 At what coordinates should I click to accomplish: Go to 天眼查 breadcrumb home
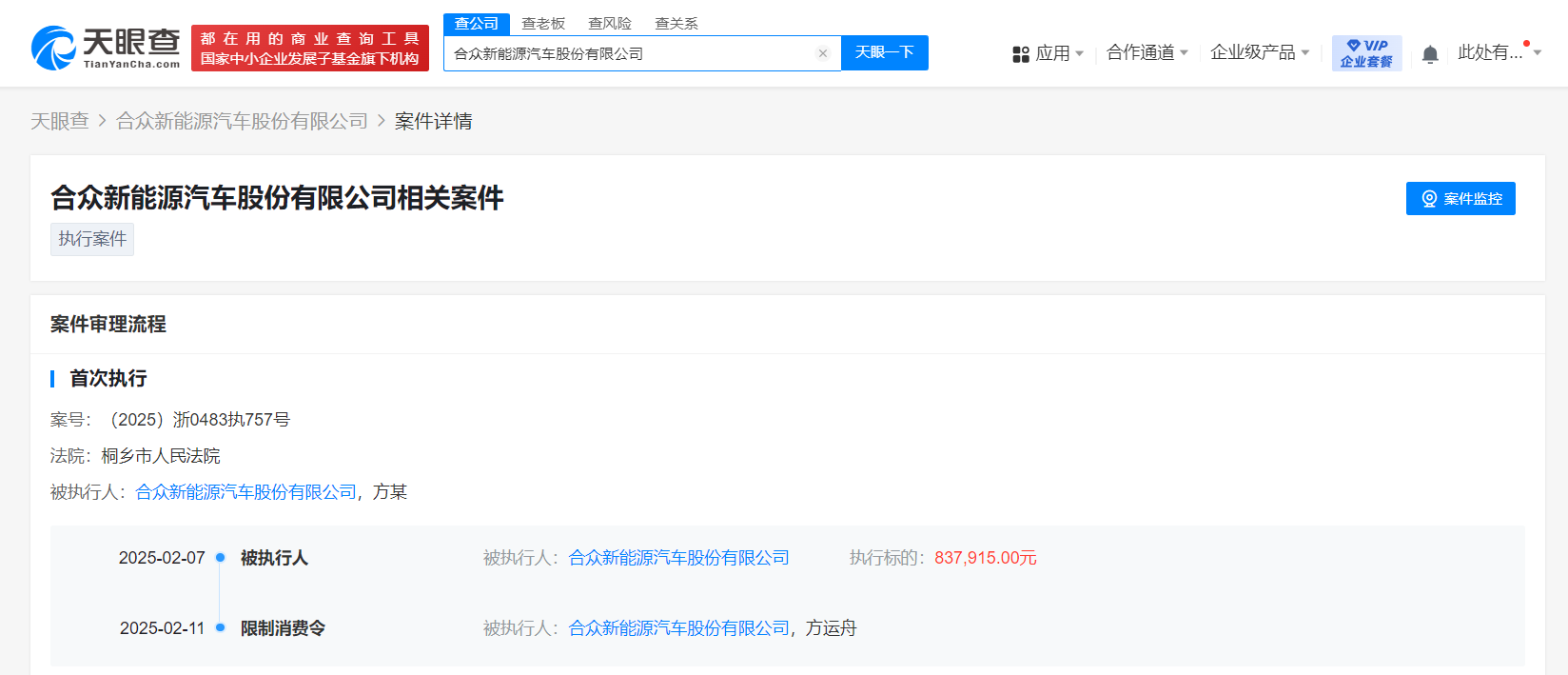(x=59, y=121)
